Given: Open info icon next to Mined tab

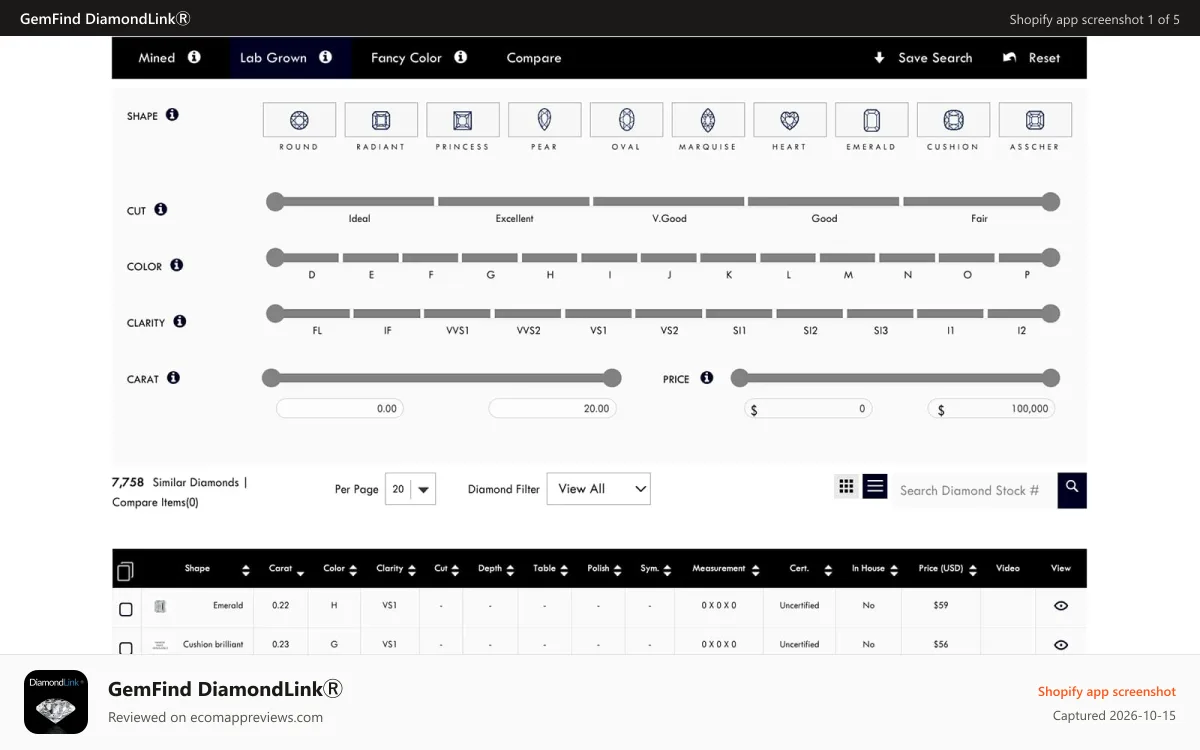Looking at the screenshot, I should click(x=194, y=57).
